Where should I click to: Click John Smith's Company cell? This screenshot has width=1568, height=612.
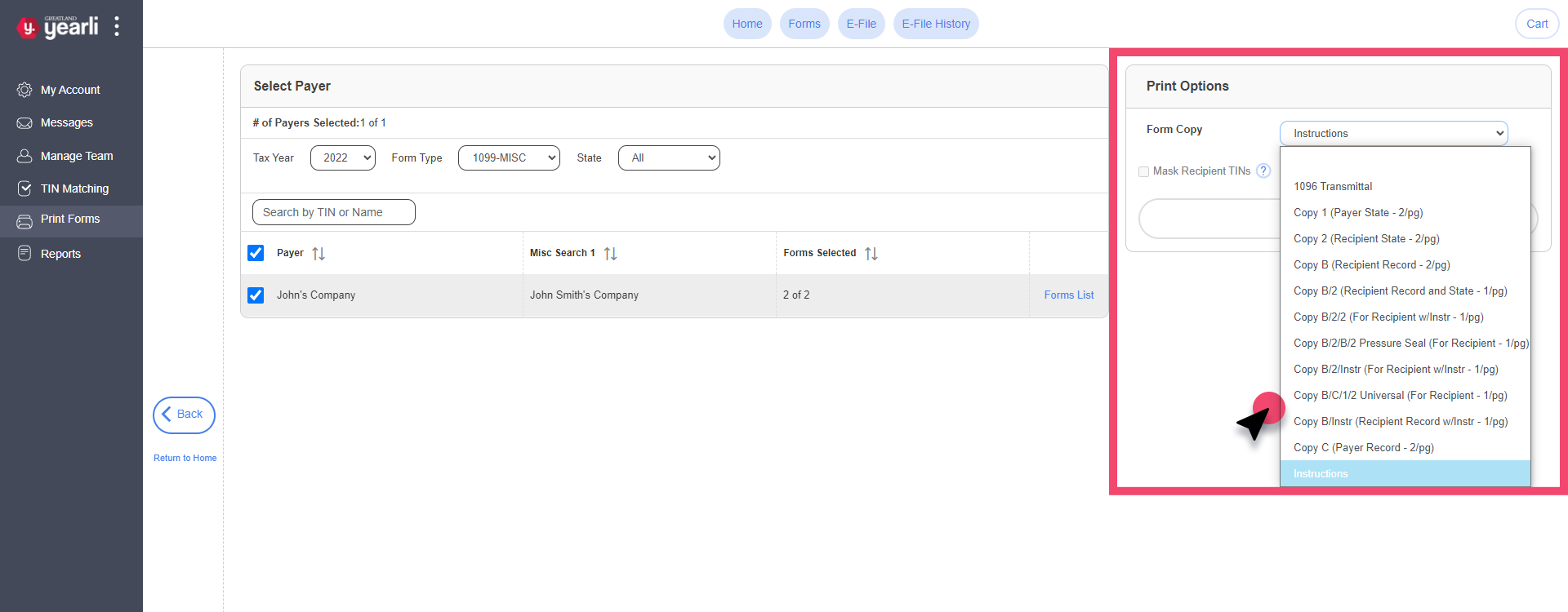coord(649,295)
